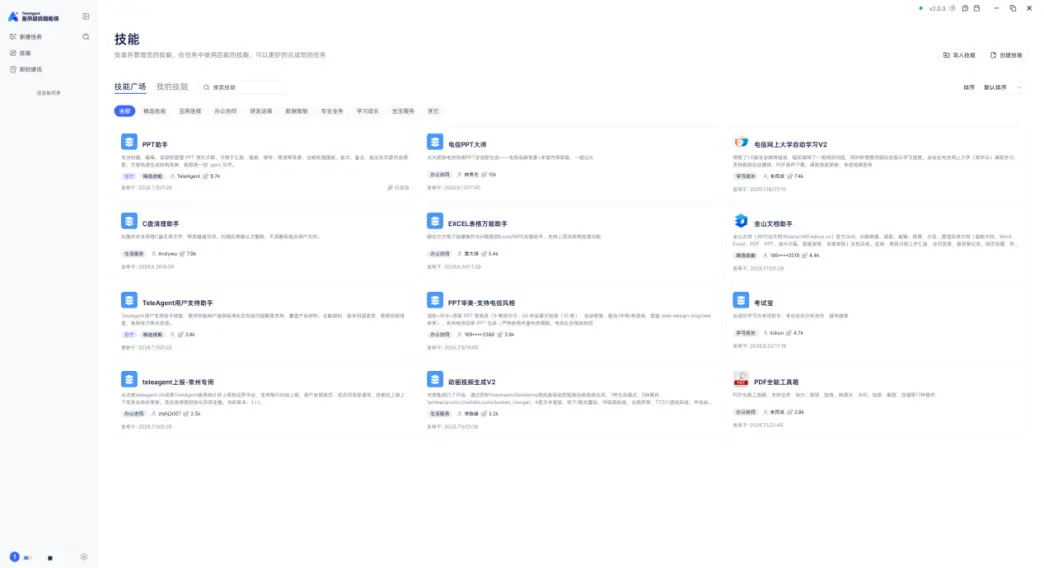Screen dimensions: 1044x568
Task: Filter skills by 学习成长 category chip
Action: point(368,111)
